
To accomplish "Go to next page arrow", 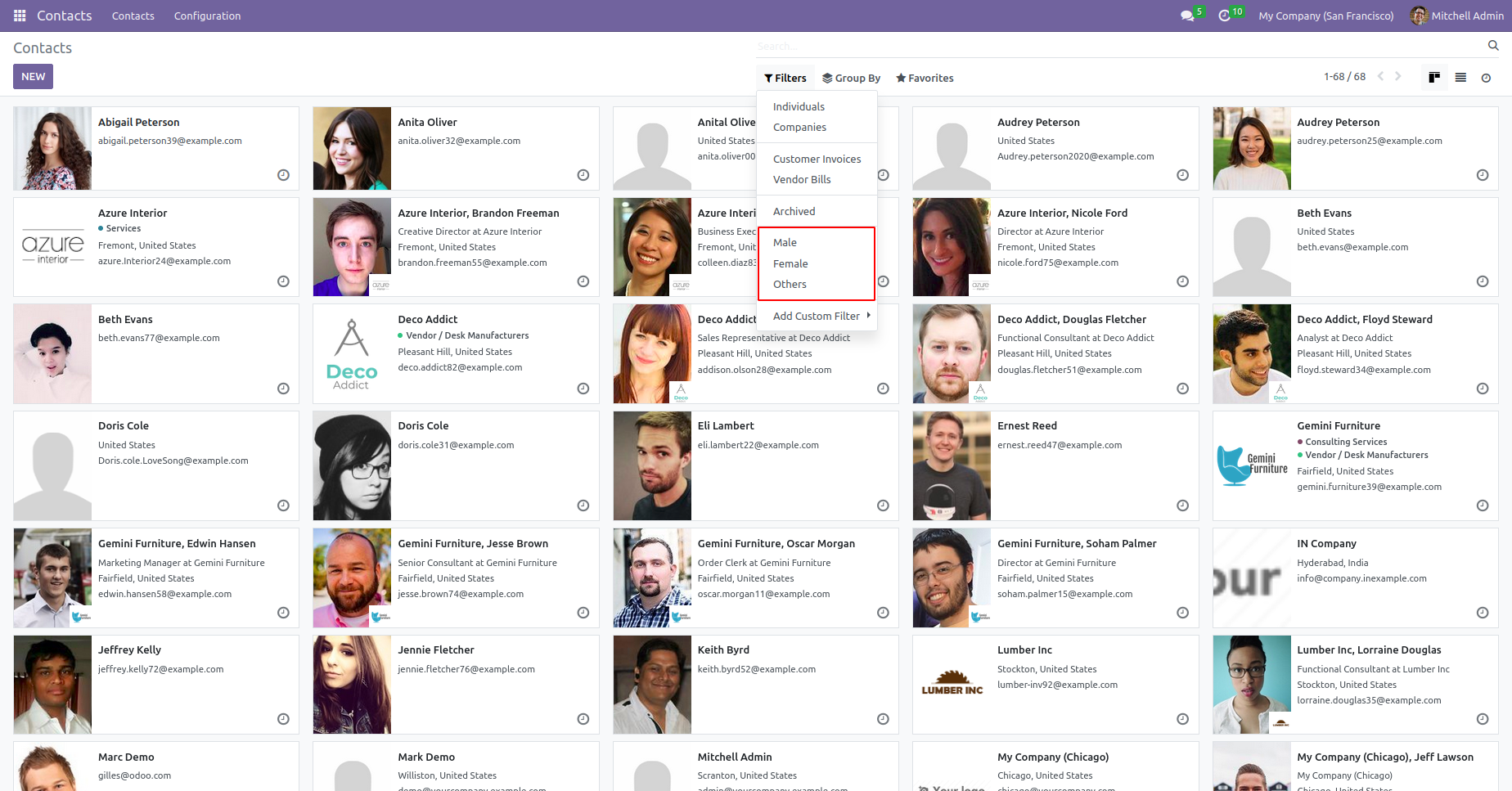I will click(x=1398, y=77).
